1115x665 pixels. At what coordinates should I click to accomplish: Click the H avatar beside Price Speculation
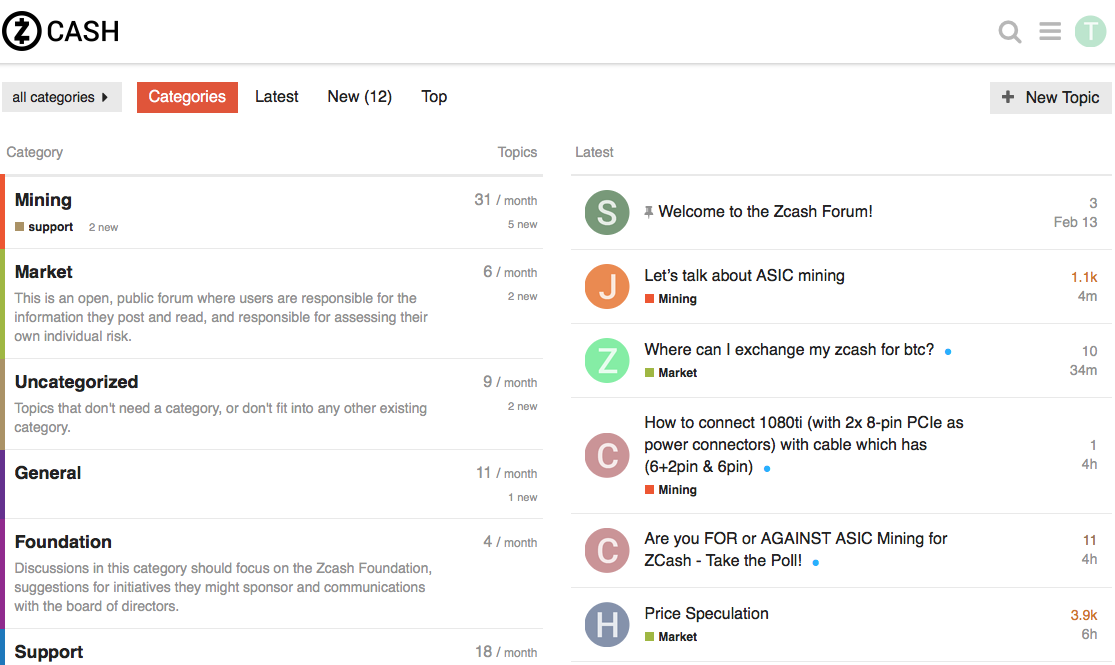point(607,624)
